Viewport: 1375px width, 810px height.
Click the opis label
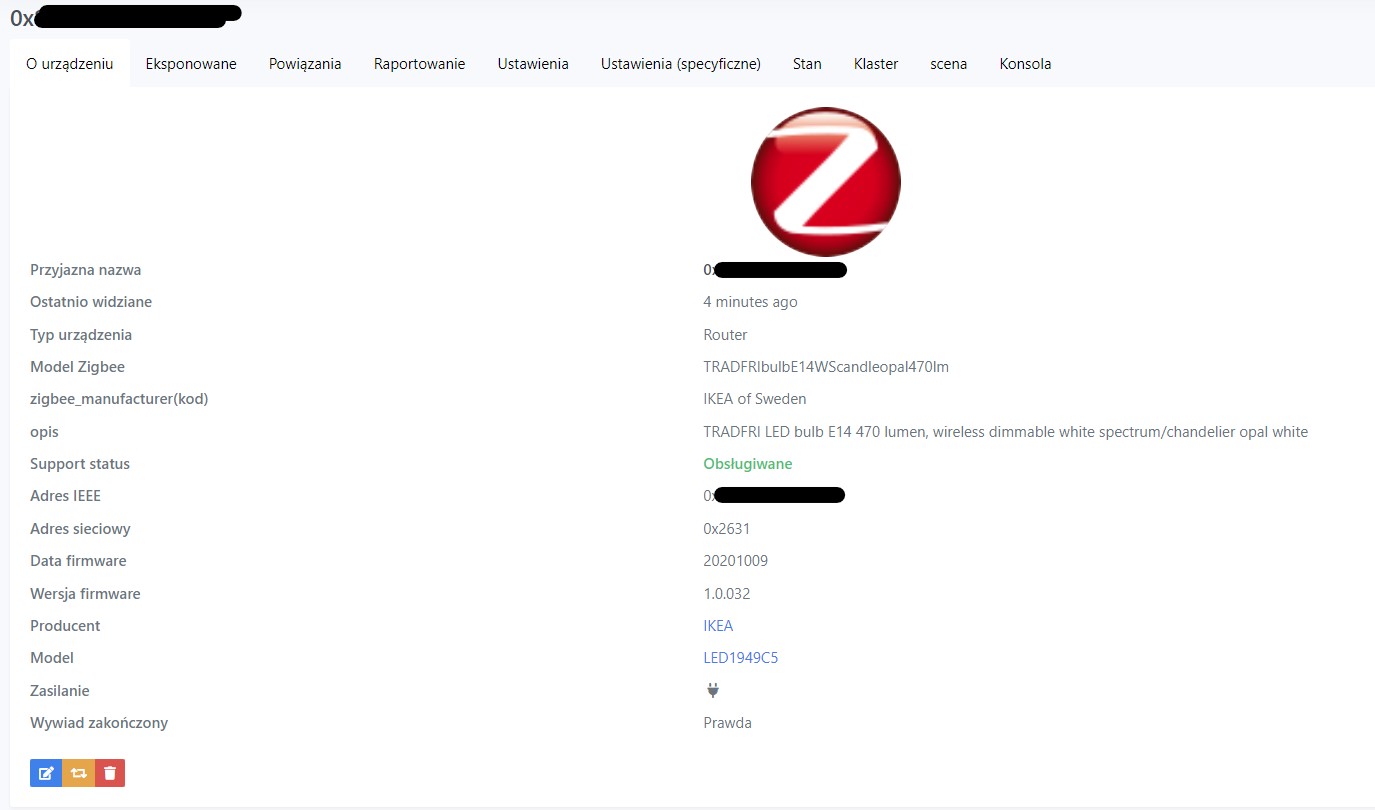pos(45,432)
